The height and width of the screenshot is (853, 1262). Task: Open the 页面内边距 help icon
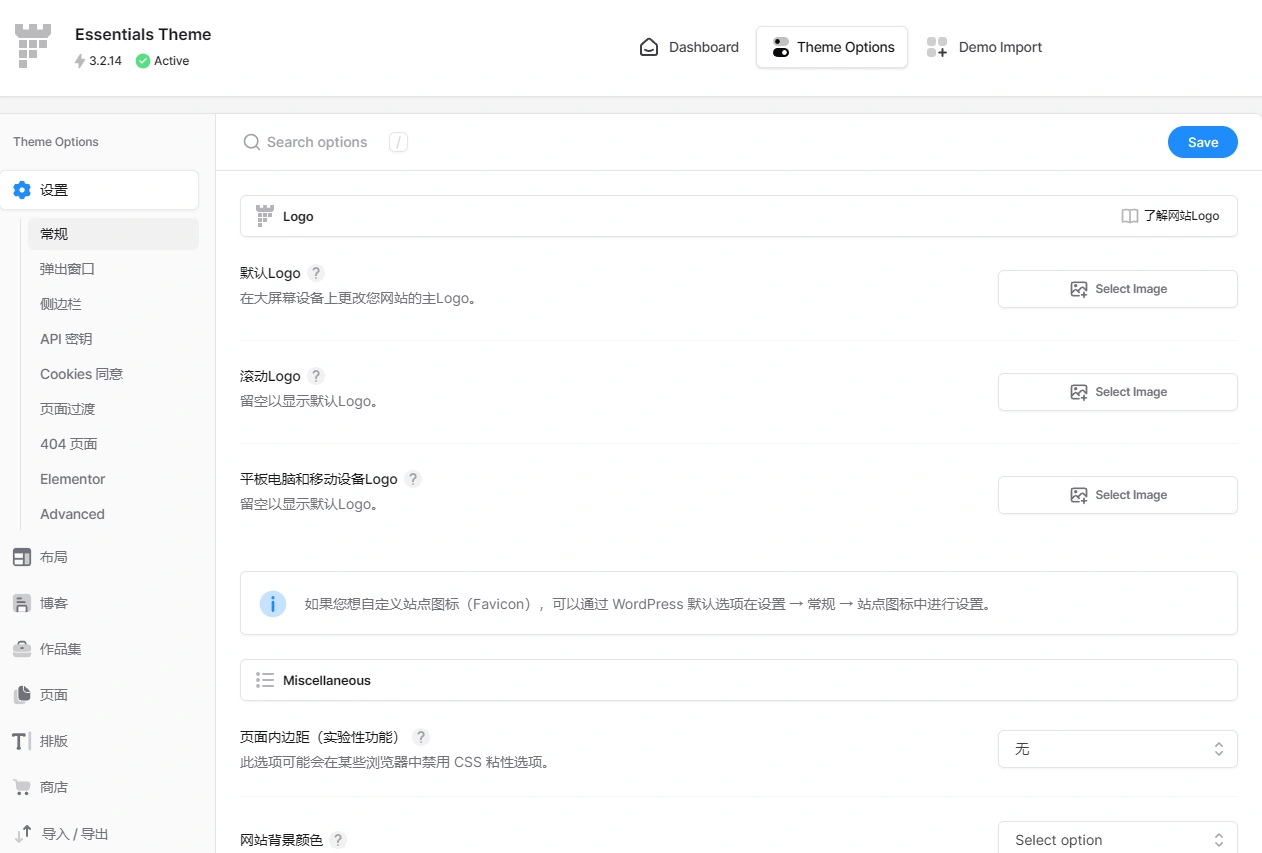(x=420, y=736)
